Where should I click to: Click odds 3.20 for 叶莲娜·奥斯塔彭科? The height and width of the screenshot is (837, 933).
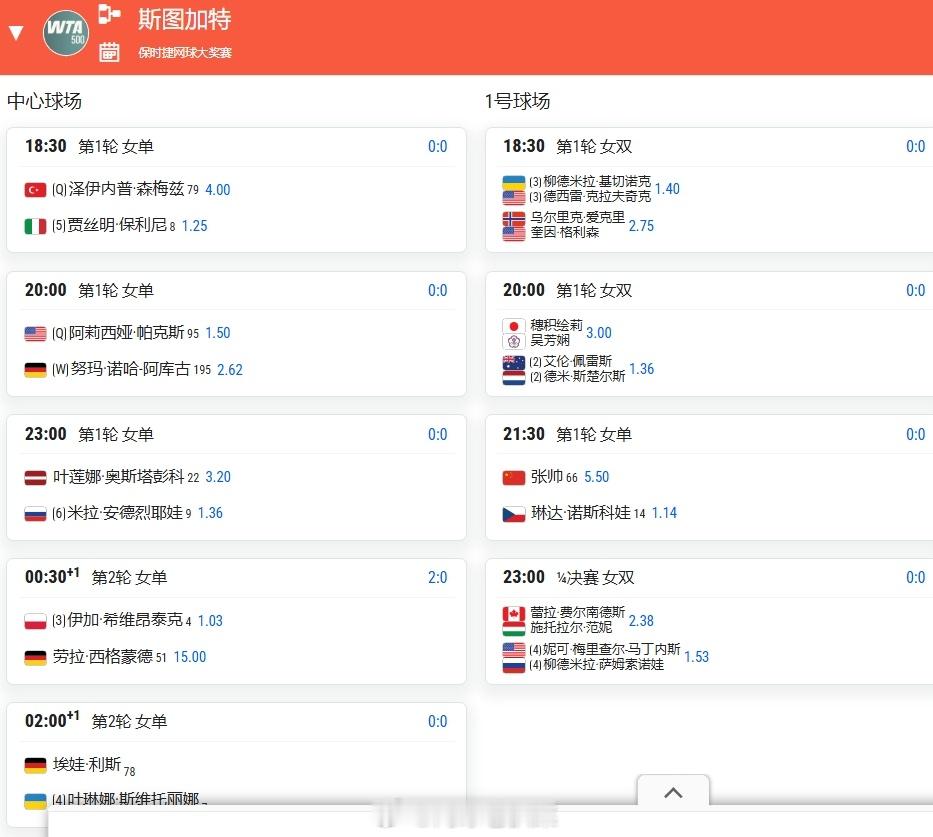pos(218,477)
